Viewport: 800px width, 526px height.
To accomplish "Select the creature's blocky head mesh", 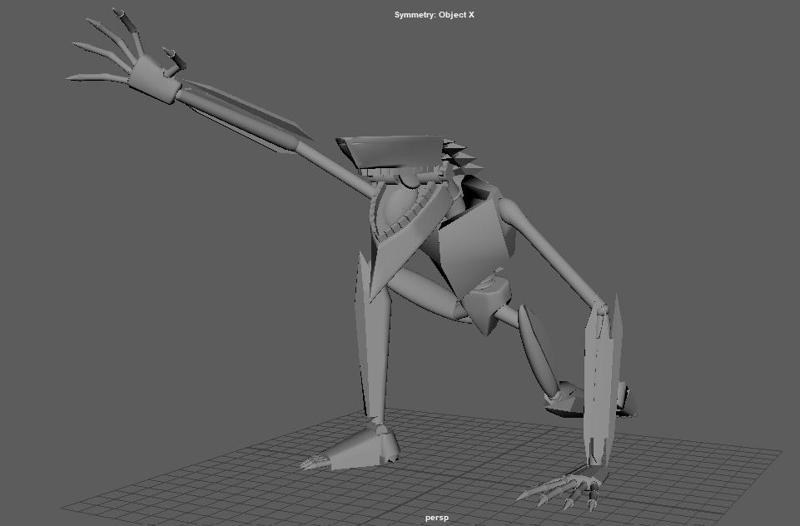I will [x=390, y=152].
